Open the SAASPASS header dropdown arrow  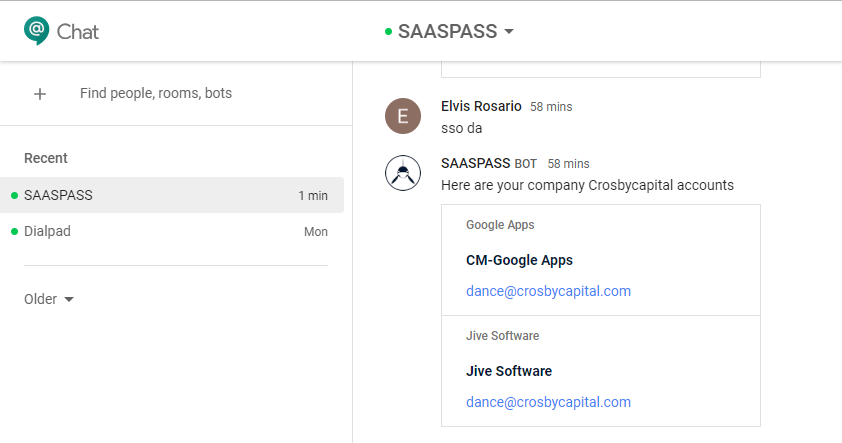pyautogui.click(x=509, y=32)
